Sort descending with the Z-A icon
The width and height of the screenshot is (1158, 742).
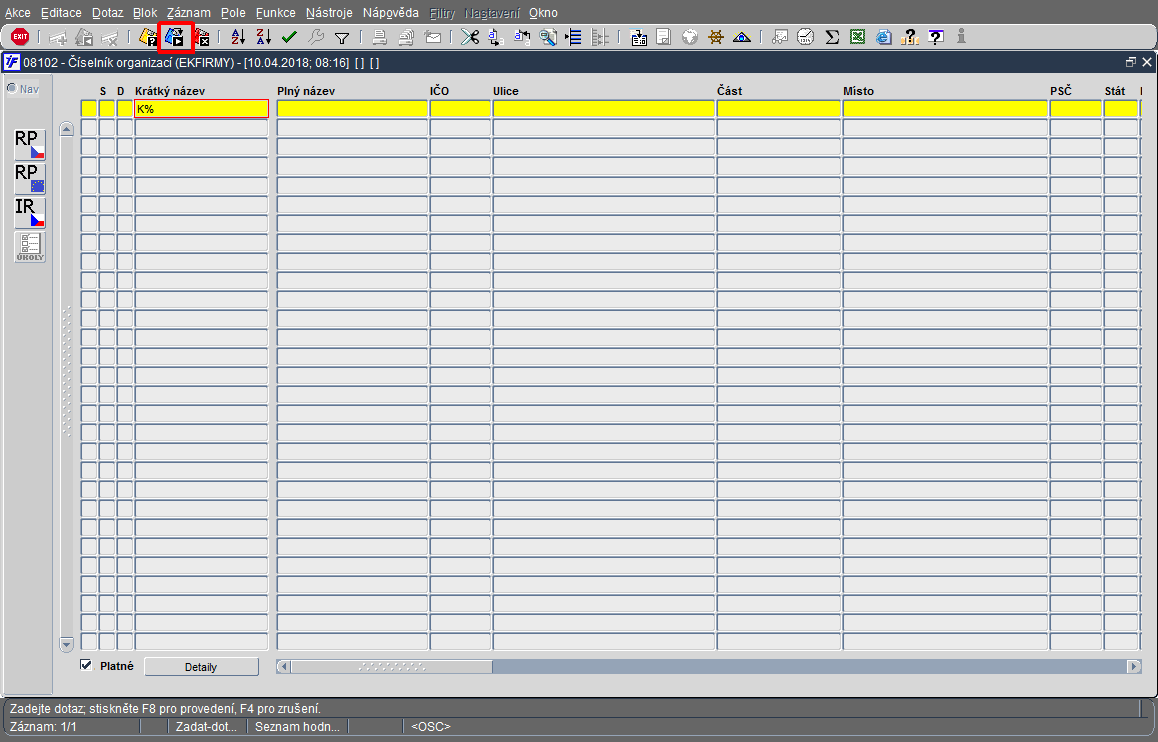pyautogui.click(x=264, y=37)
